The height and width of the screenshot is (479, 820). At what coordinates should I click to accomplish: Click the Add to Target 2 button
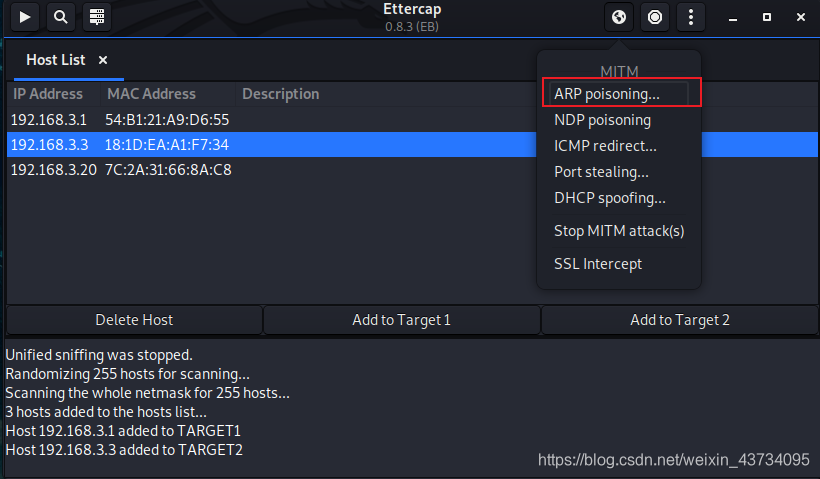tap(679, 320)
